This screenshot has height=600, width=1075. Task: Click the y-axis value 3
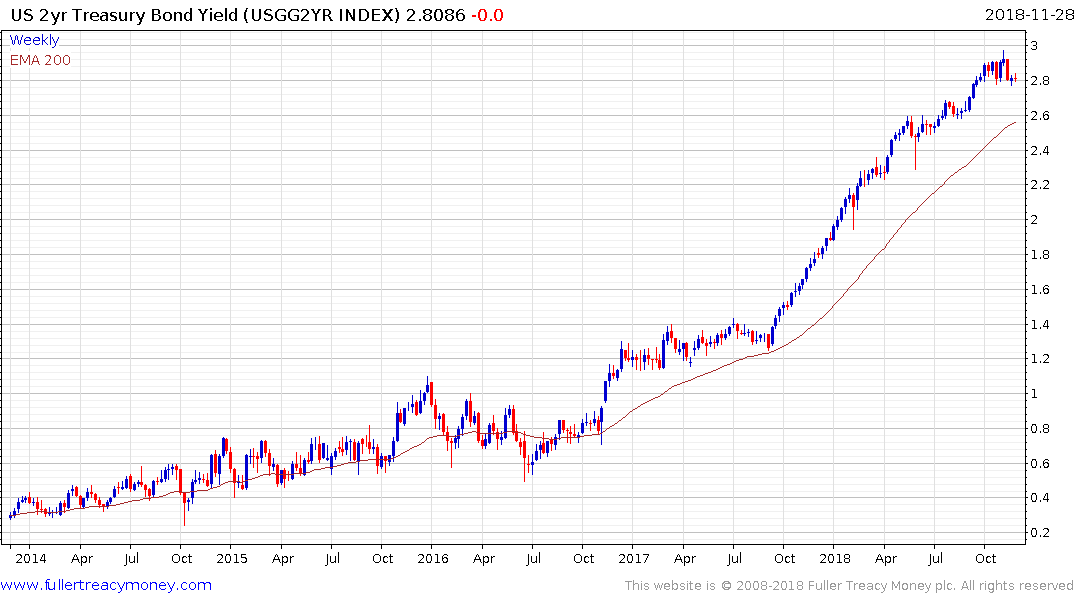pyautogui.click(x=1034, y=46)
